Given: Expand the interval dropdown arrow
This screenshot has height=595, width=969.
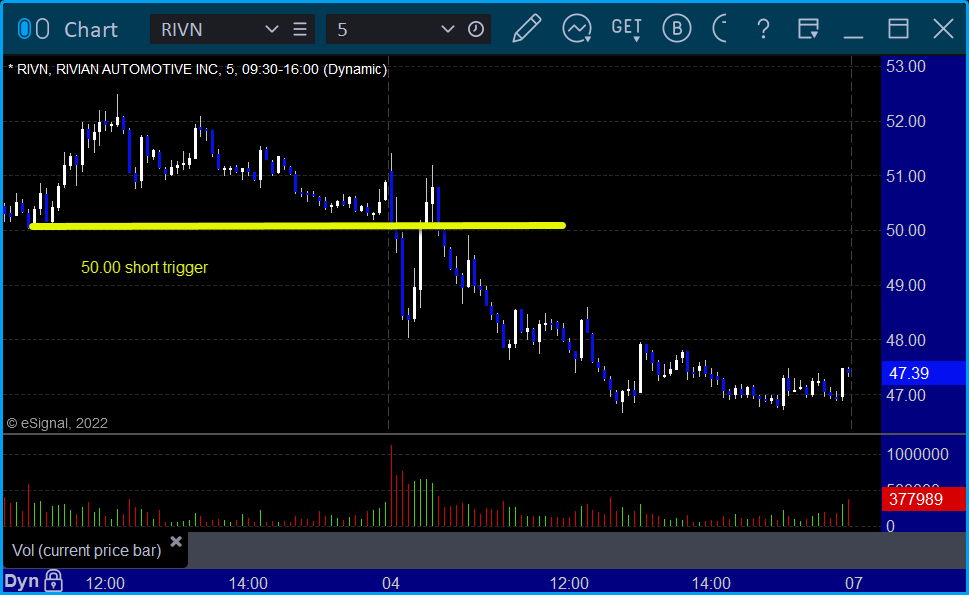Looking at the screenshot, I should [447, 29].
